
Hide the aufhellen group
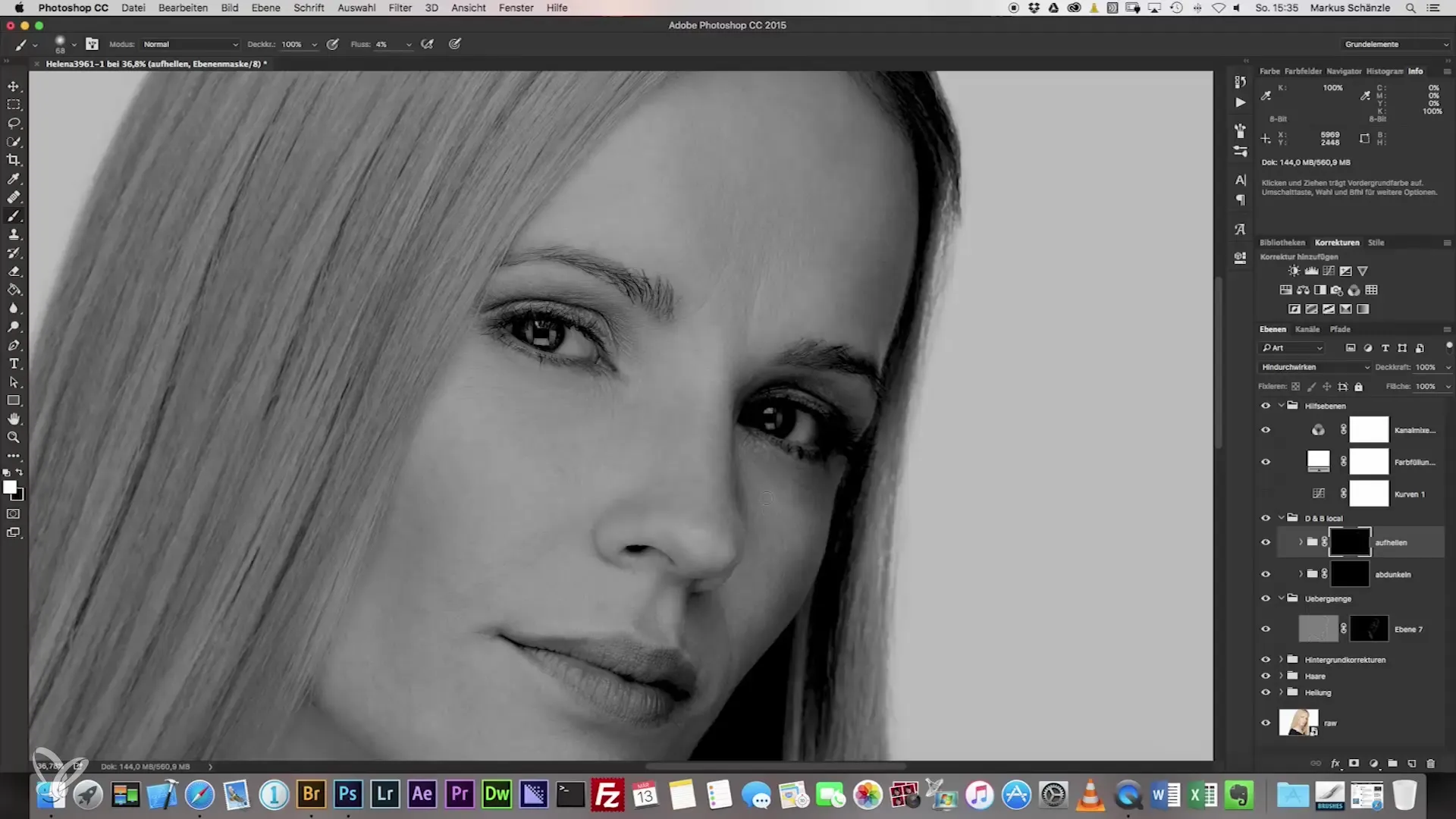click(1266, 542)
